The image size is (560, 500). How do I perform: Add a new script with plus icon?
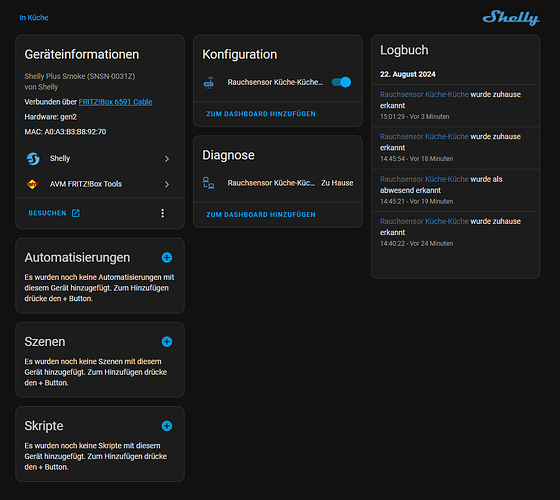[167, 426]
